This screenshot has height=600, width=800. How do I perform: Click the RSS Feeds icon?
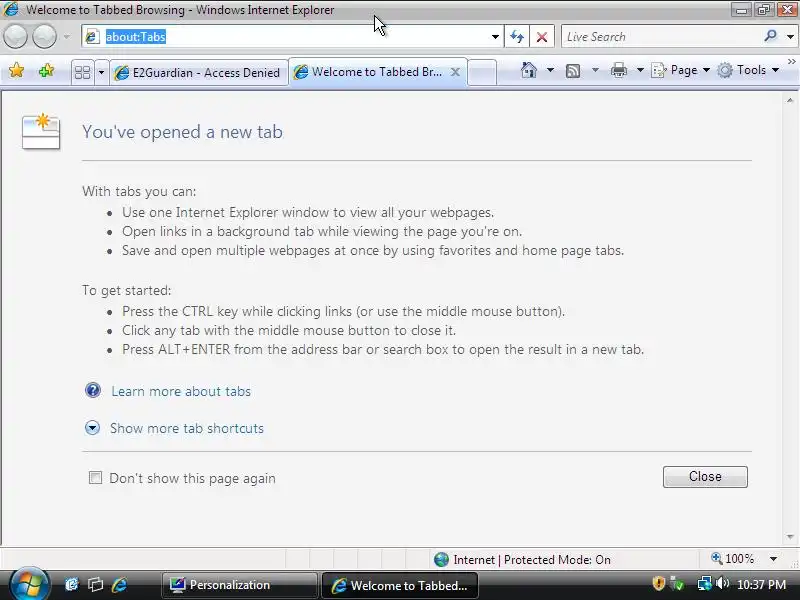click(x=573, y=70)
